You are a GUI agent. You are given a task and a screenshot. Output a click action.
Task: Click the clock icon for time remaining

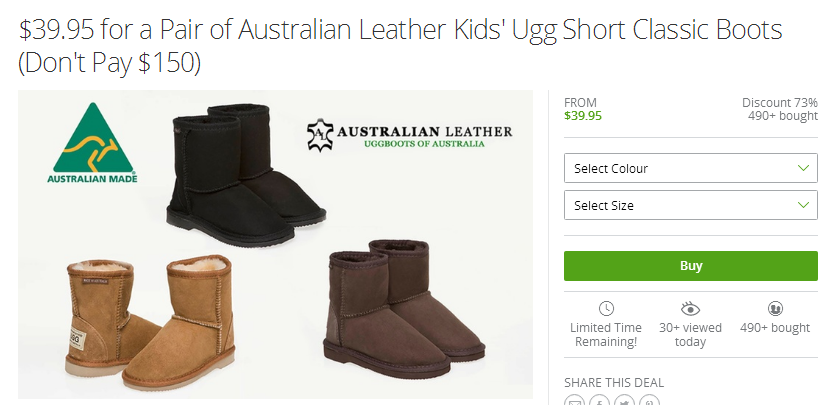[606, 309]
